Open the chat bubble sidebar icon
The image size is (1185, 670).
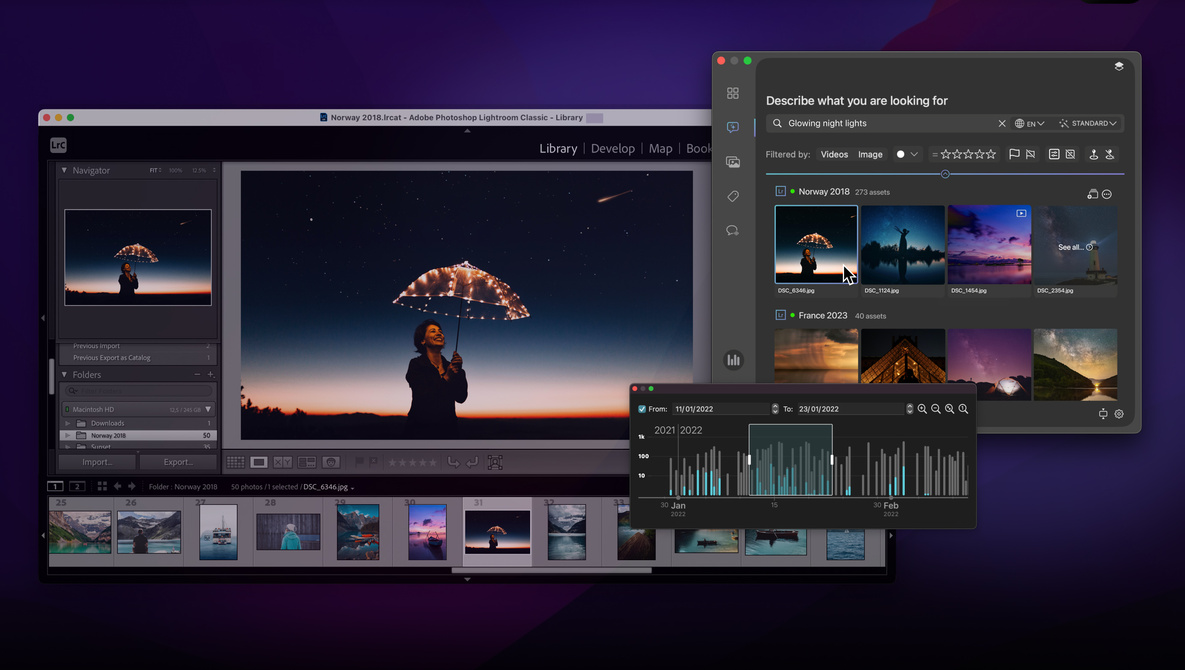pos(732,230)
